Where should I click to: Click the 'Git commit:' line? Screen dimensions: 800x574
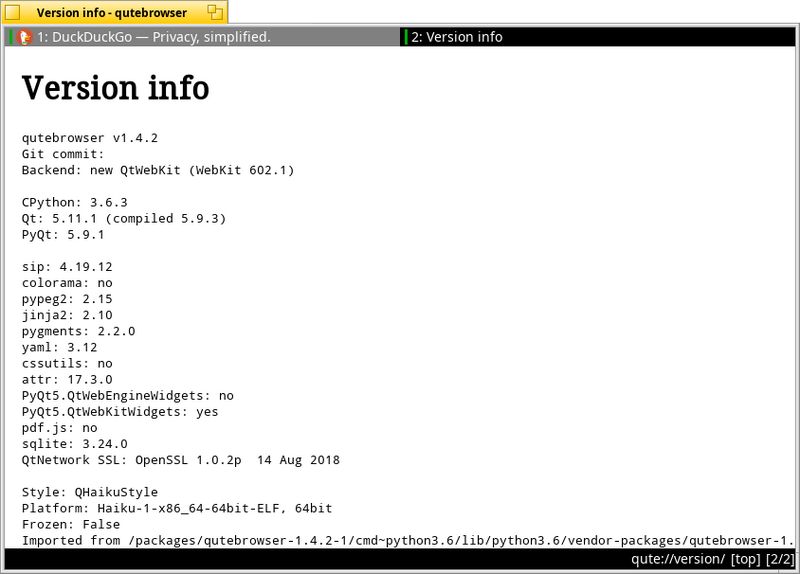tap(63, 154)
